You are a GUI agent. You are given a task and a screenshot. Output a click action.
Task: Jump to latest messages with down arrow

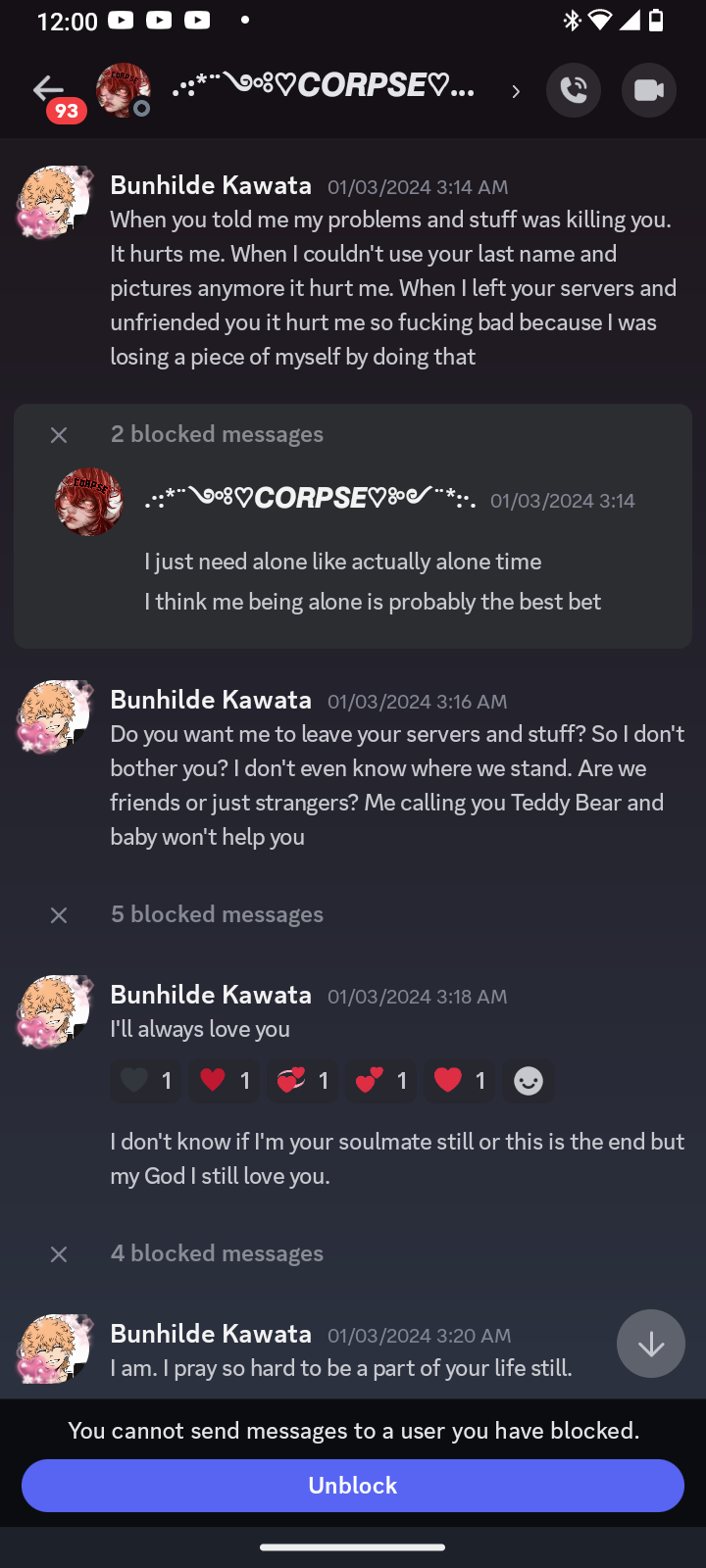click(x=651, y=1344)
